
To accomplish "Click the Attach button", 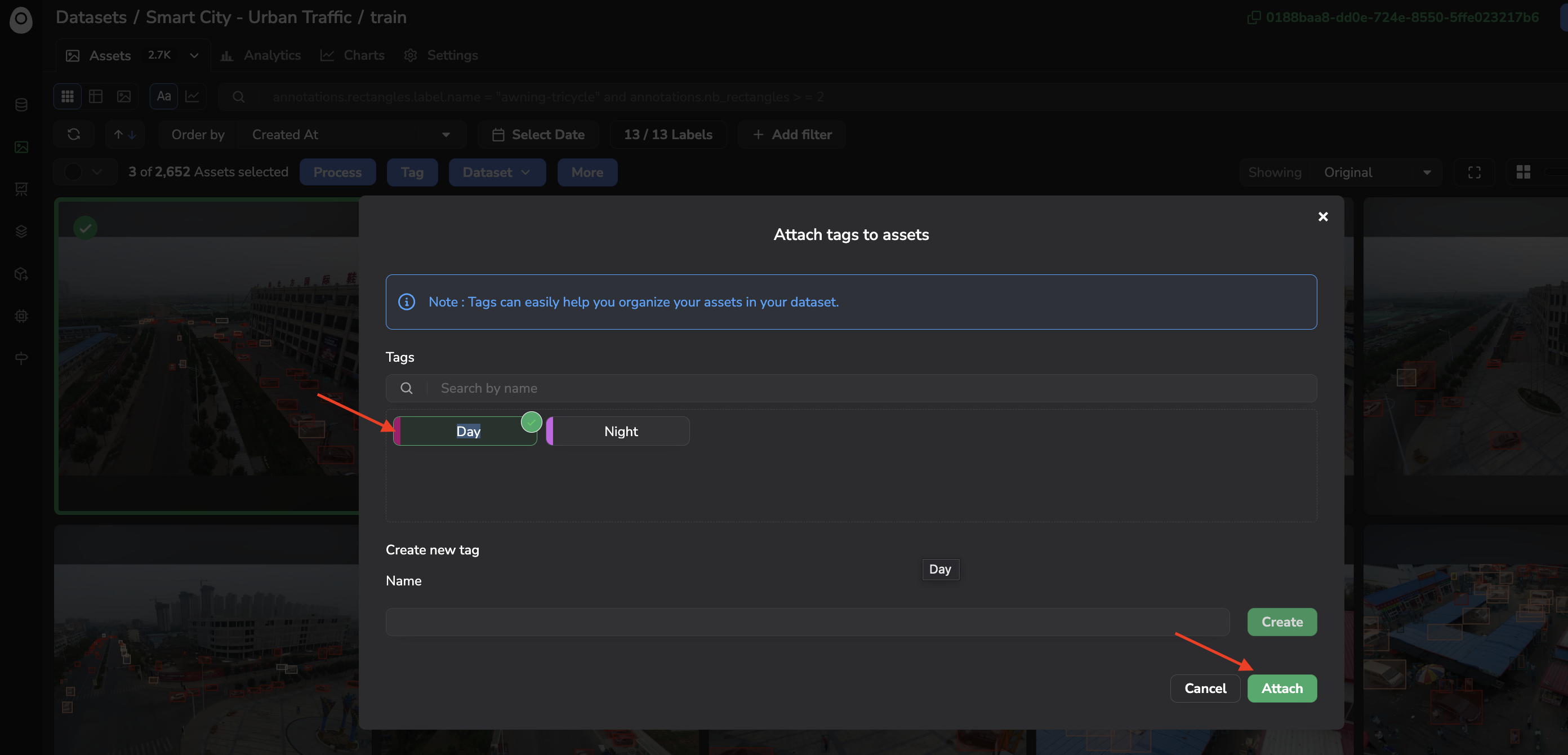I will tap(1282, 688).
